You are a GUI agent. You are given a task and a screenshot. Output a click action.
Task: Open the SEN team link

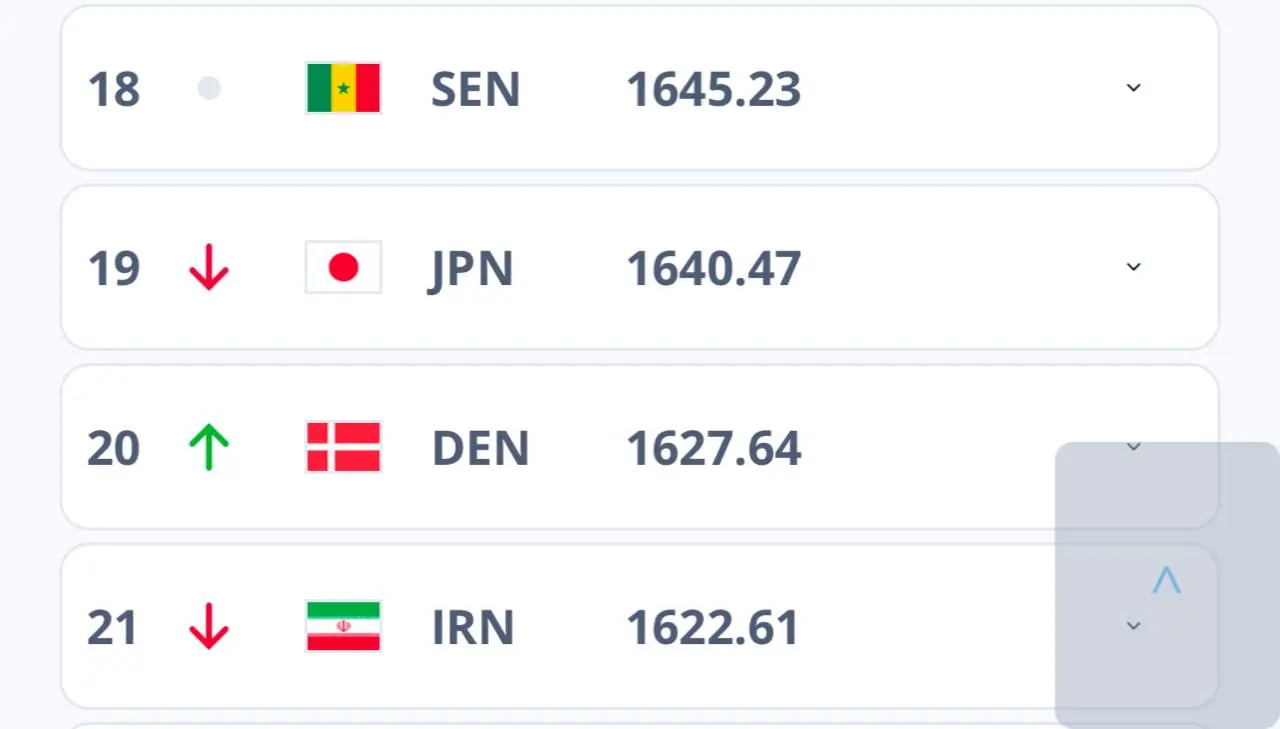(x=475, y=89)
